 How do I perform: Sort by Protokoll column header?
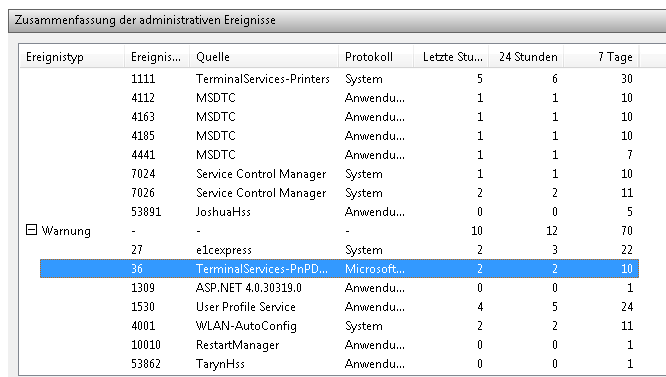[x=376, y=57]
